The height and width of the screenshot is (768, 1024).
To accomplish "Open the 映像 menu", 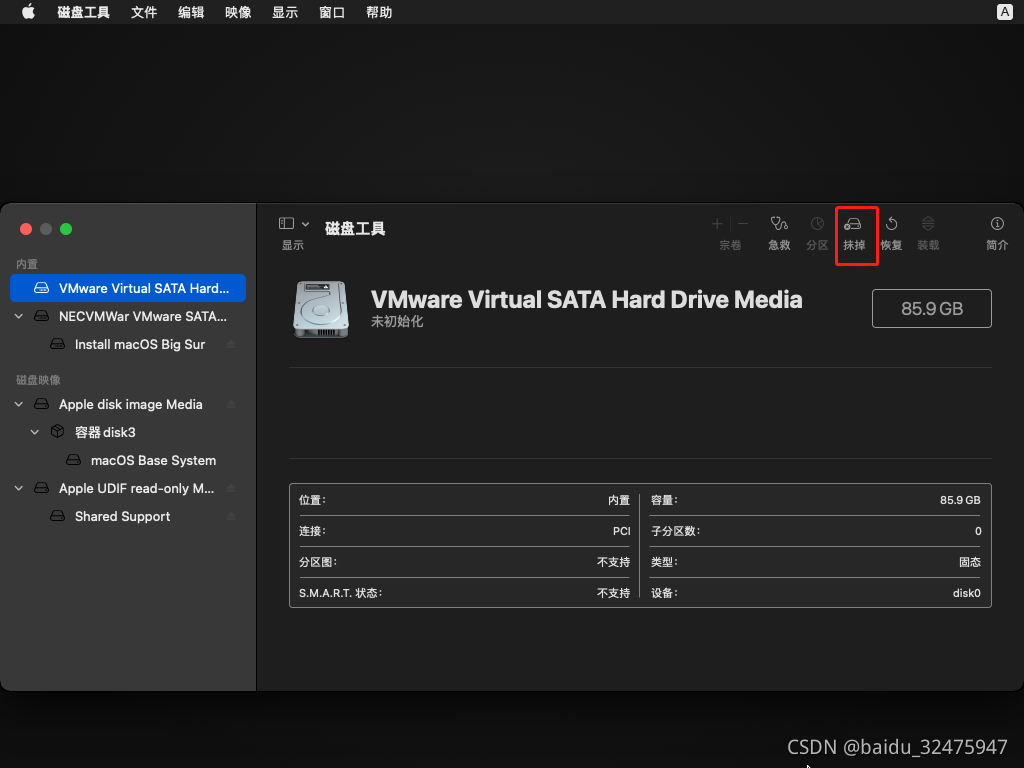I will click(x=238, y=12).
